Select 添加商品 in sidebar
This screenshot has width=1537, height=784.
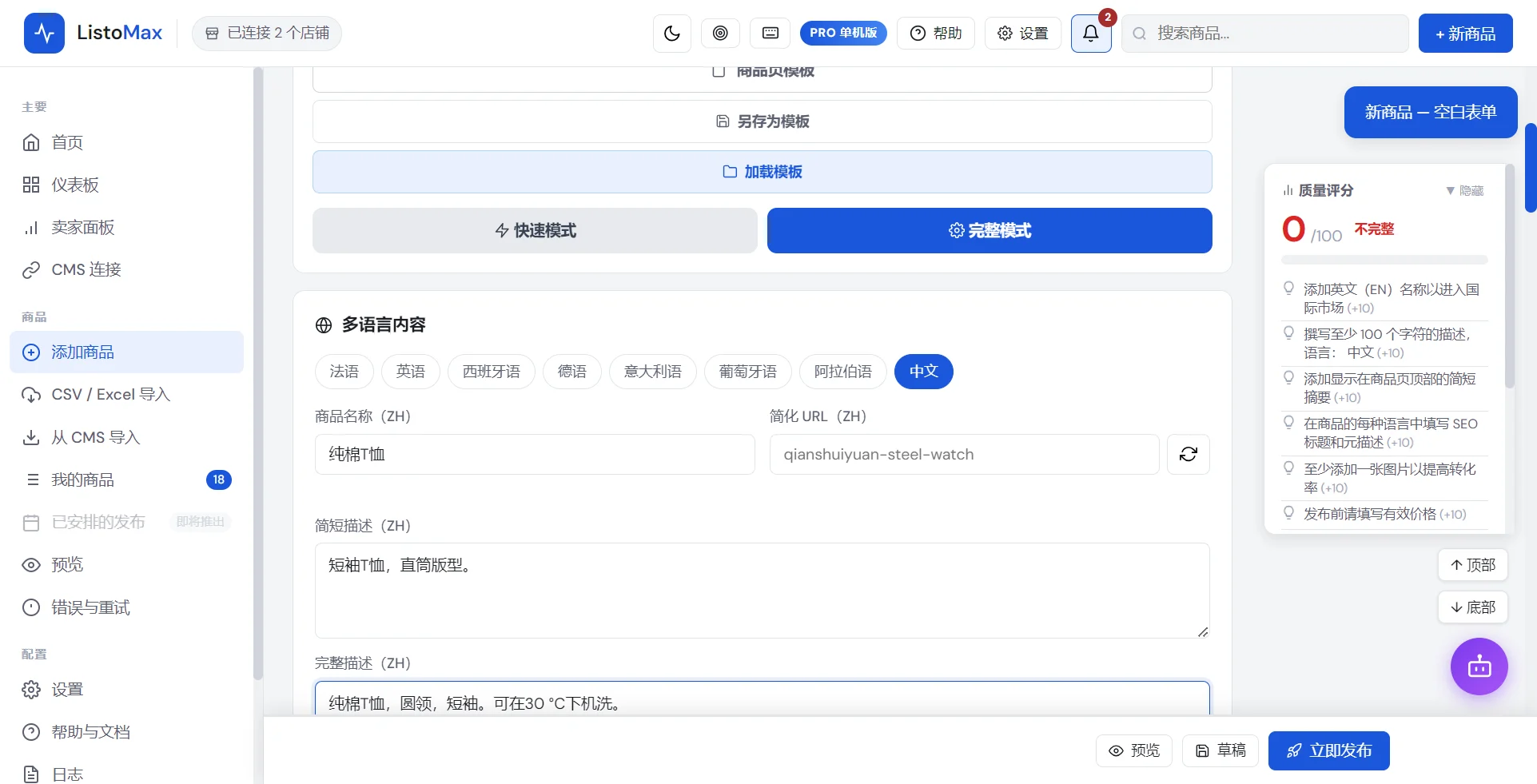tap(126, 352)
